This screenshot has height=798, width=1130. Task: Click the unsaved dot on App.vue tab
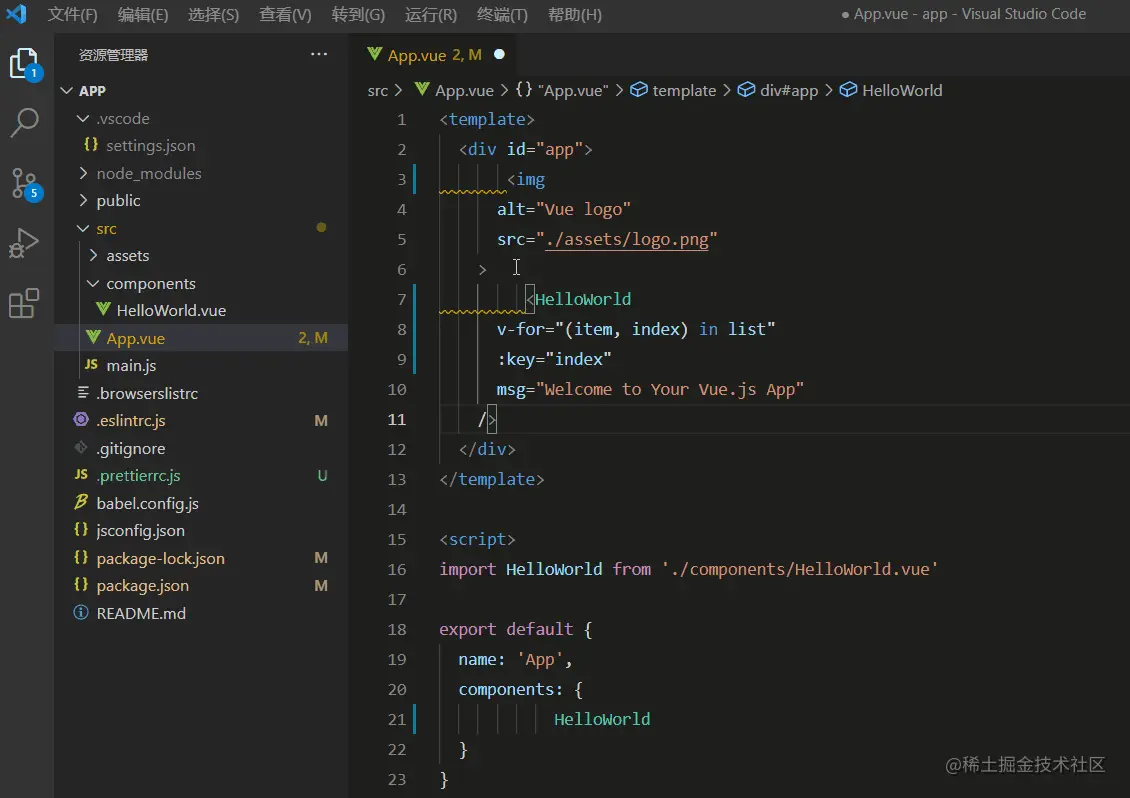[x=499, y=54]
